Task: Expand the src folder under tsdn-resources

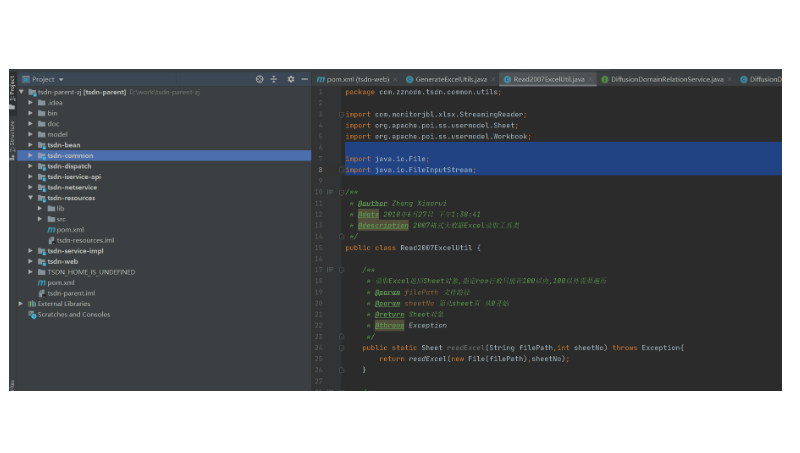Action: pyautogui.click(x=40, y=219)
